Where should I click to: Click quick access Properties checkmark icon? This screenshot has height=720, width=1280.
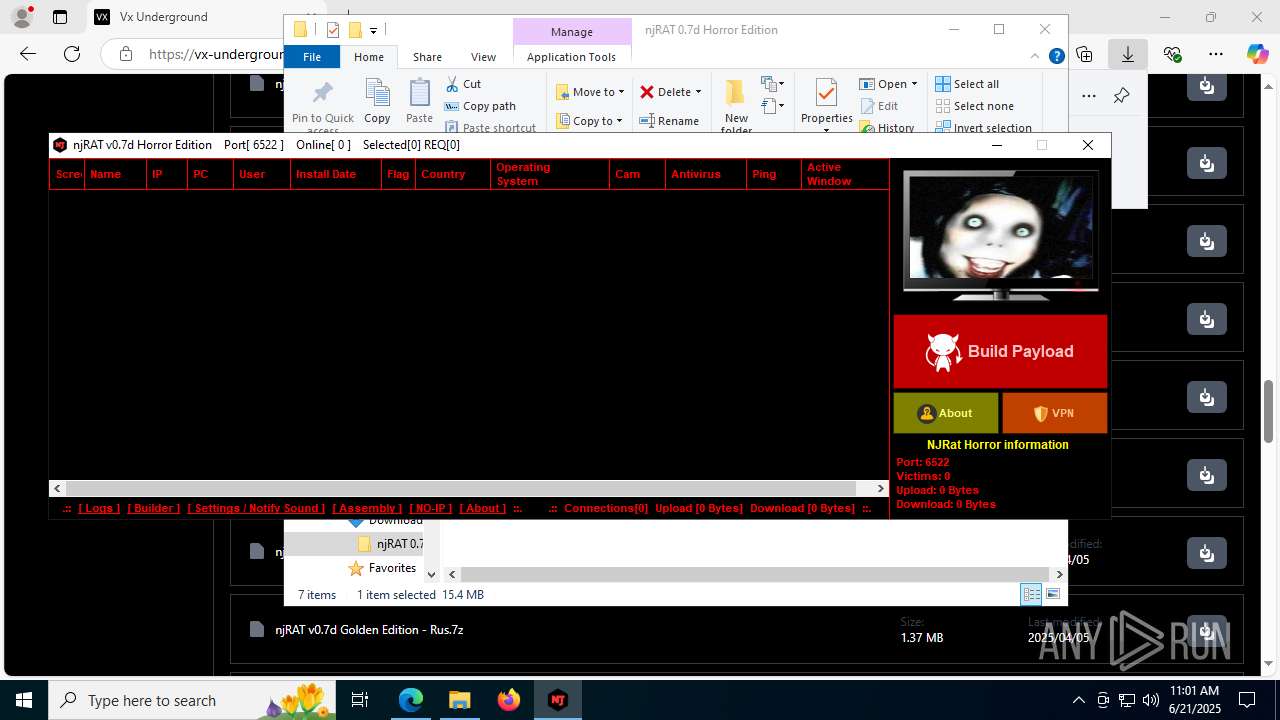coord(333,30)
